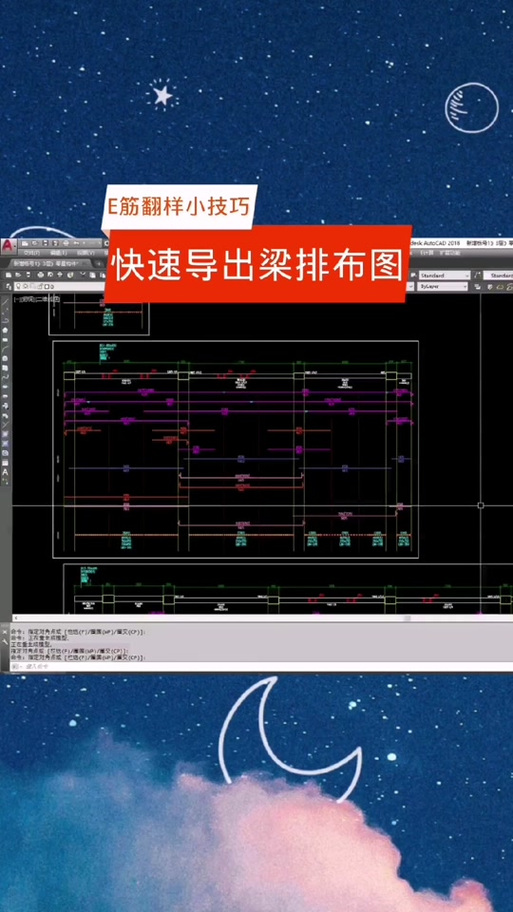Click Save in the Quick Access toolbar
This screenshot has height=912, width=513.
(45, 243)
